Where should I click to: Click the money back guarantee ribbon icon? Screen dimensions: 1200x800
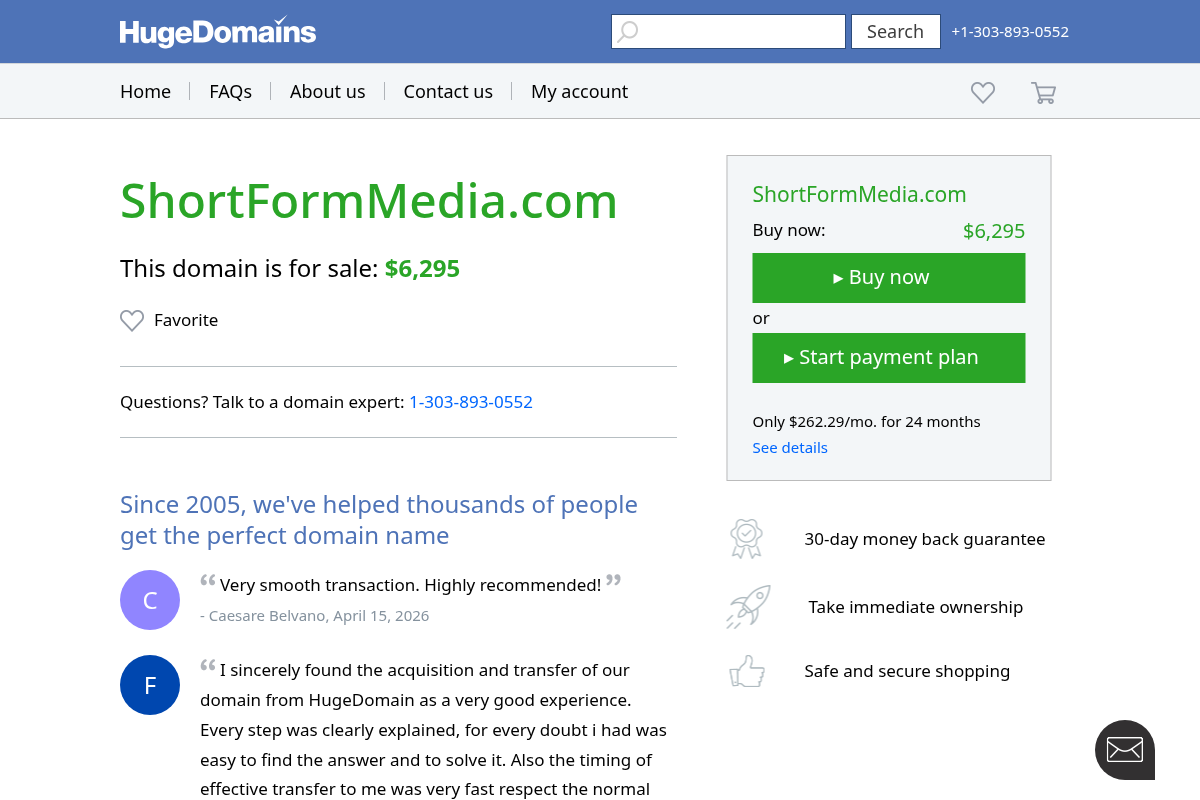(746, 539)
